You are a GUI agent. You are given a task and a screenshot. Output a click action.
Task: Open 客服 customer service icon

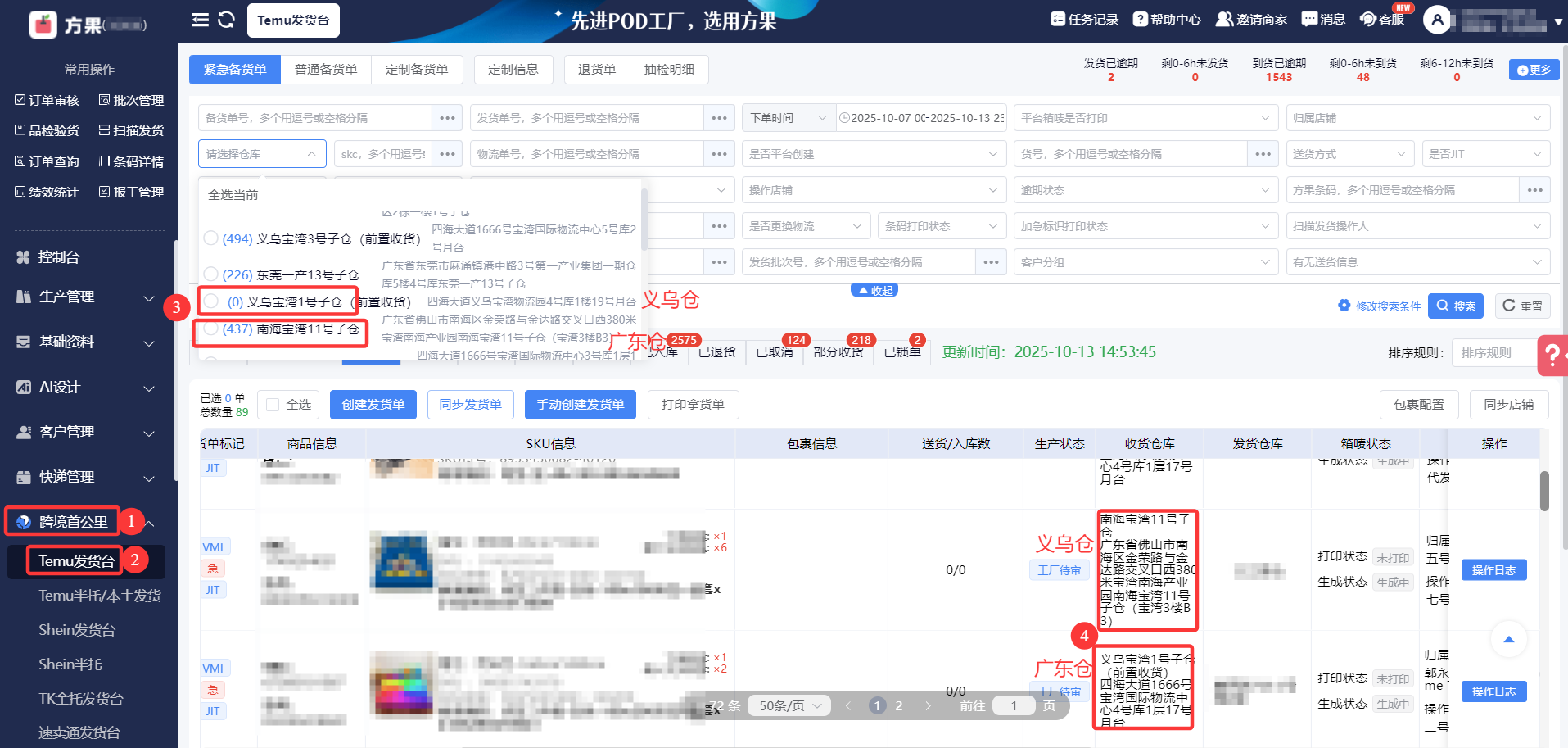pos(1382,19)
